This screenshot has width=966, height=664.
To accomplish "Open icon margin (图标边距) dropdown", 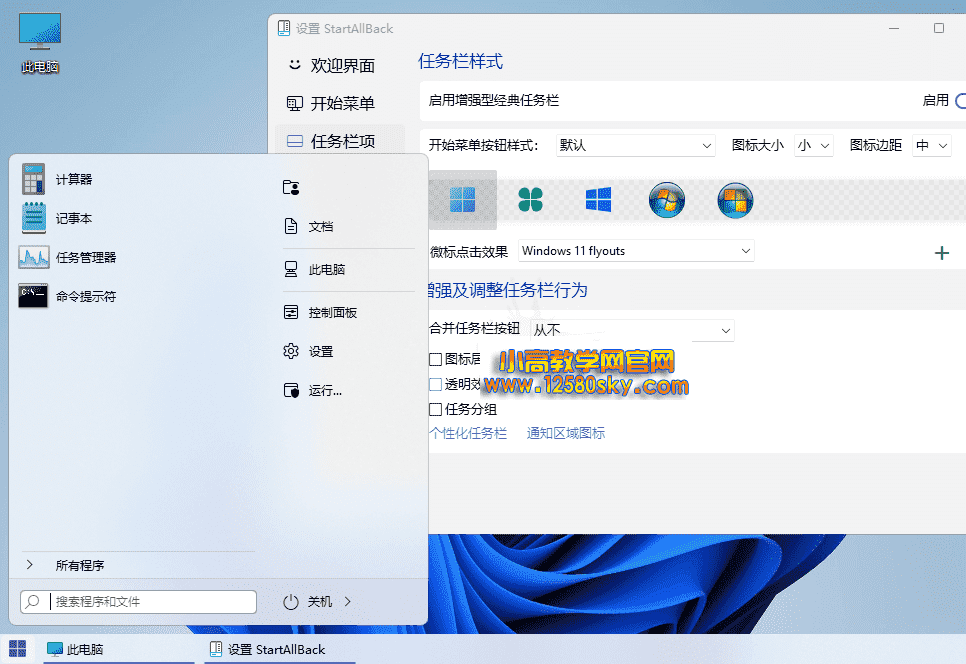I will (932, 145).
